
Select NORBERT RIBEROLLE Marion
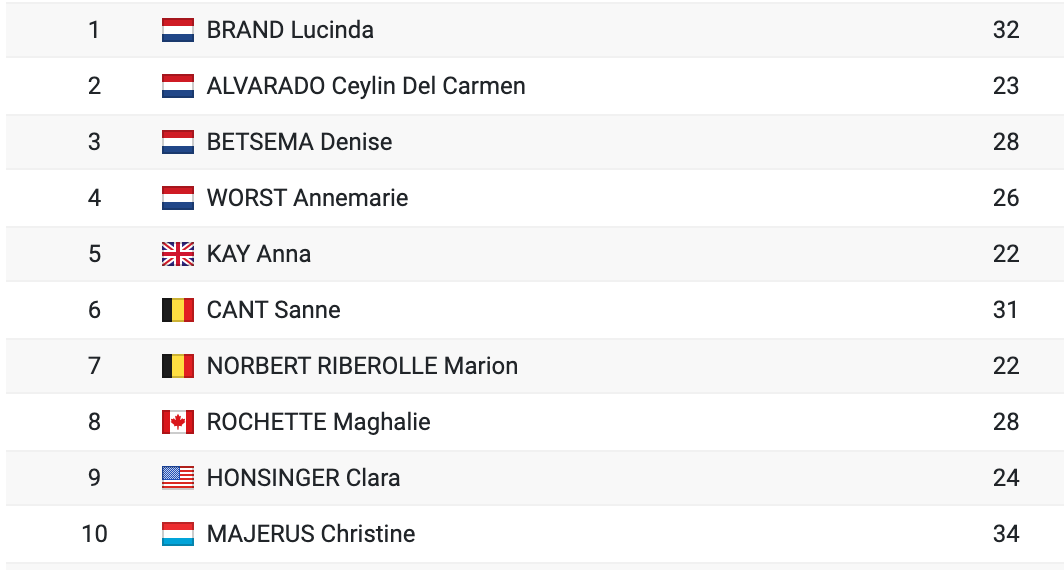[362, 366]
